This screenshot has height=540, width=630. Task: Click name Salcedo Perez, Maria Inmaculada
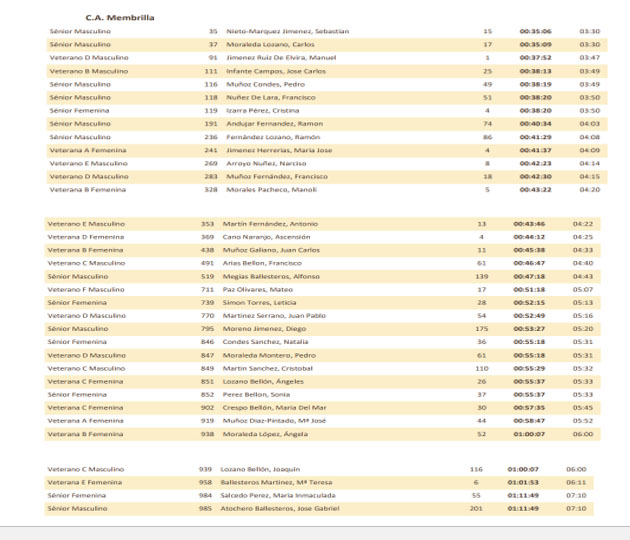[278, 495]
